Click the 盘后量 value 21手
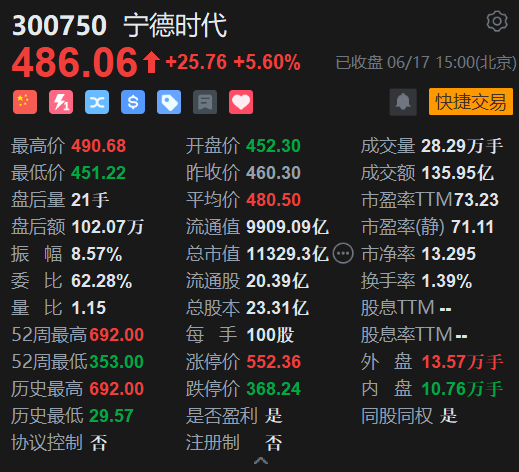 pyautogui.click(x=90, y=200)
